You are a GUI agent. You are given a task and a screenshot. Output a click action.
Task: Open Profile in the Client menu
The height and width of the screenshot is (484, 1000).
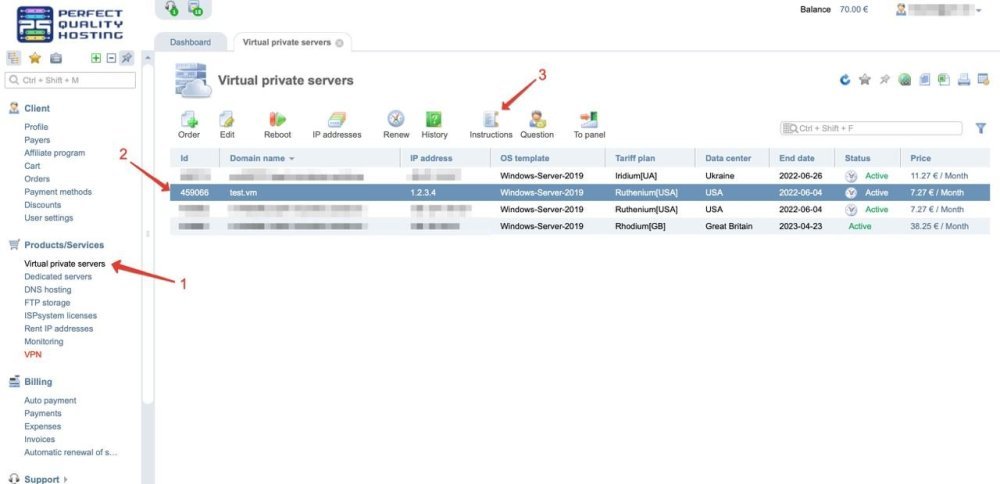pyautogui.click(x=36, y=127)
